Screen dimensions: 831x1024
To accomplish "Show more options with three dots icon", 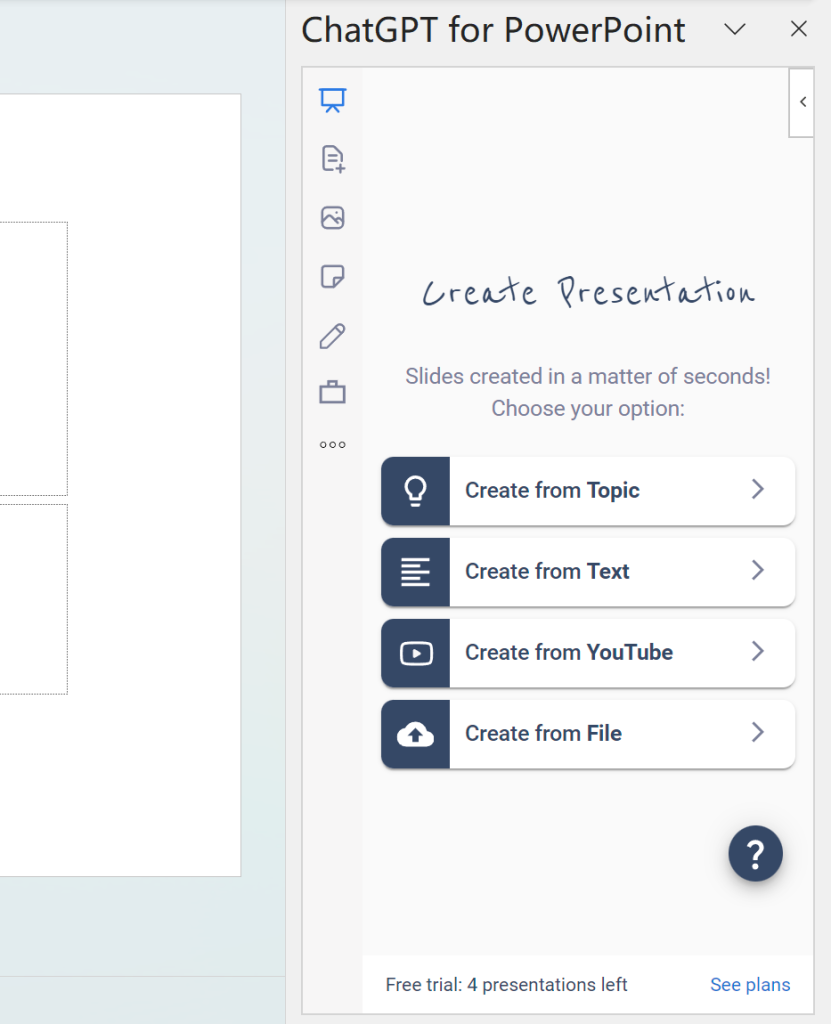I will pyautogui.click(x=333, y=445).
